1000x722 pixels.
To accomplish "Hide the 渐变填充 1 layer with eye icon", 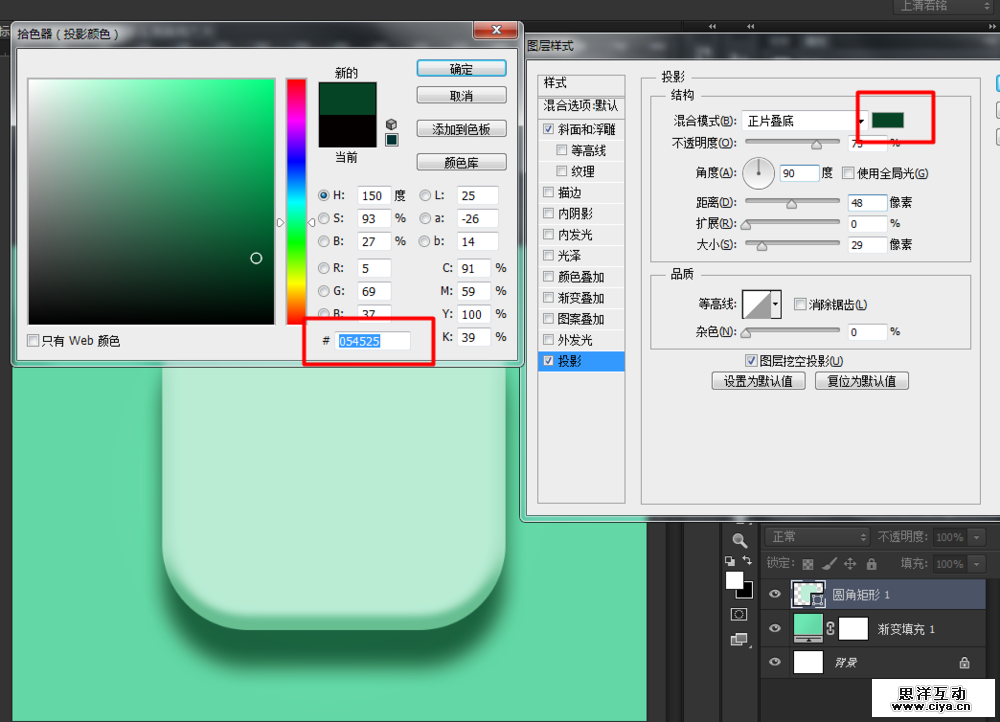I will [x=775, y=628].
